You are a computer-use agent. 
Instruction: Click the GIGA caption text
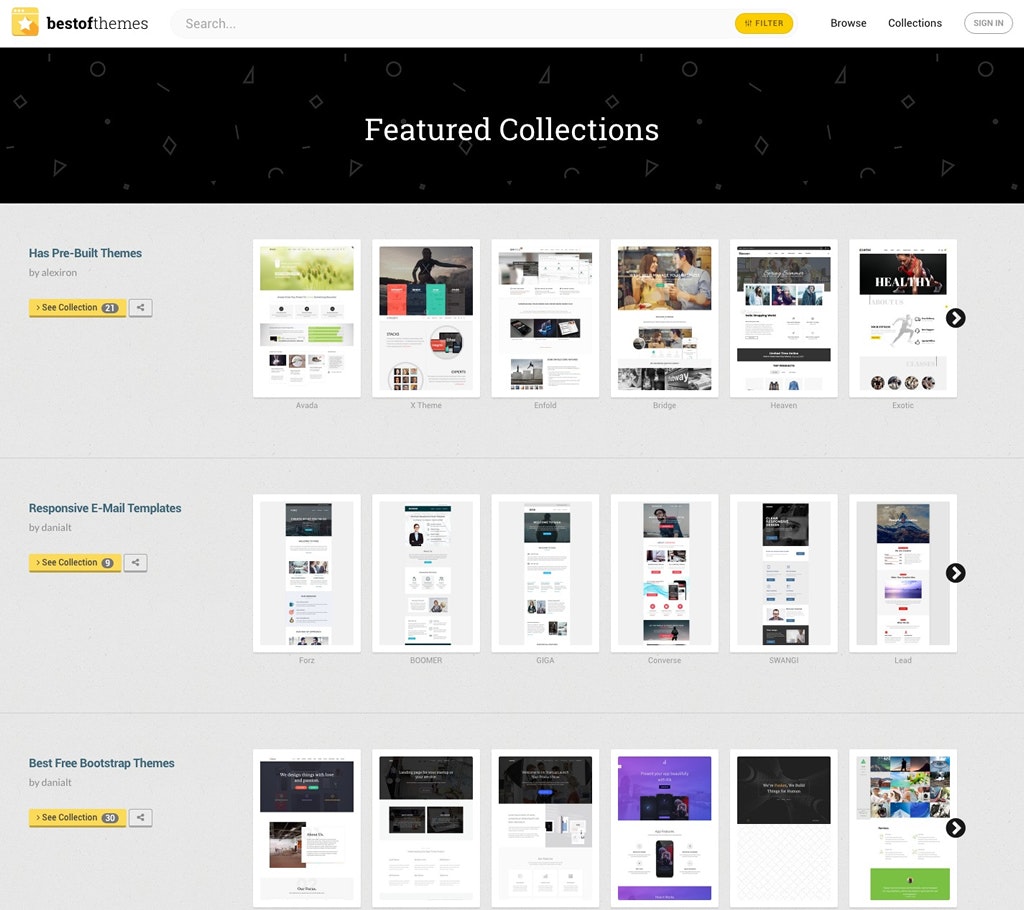pos(545,660)
